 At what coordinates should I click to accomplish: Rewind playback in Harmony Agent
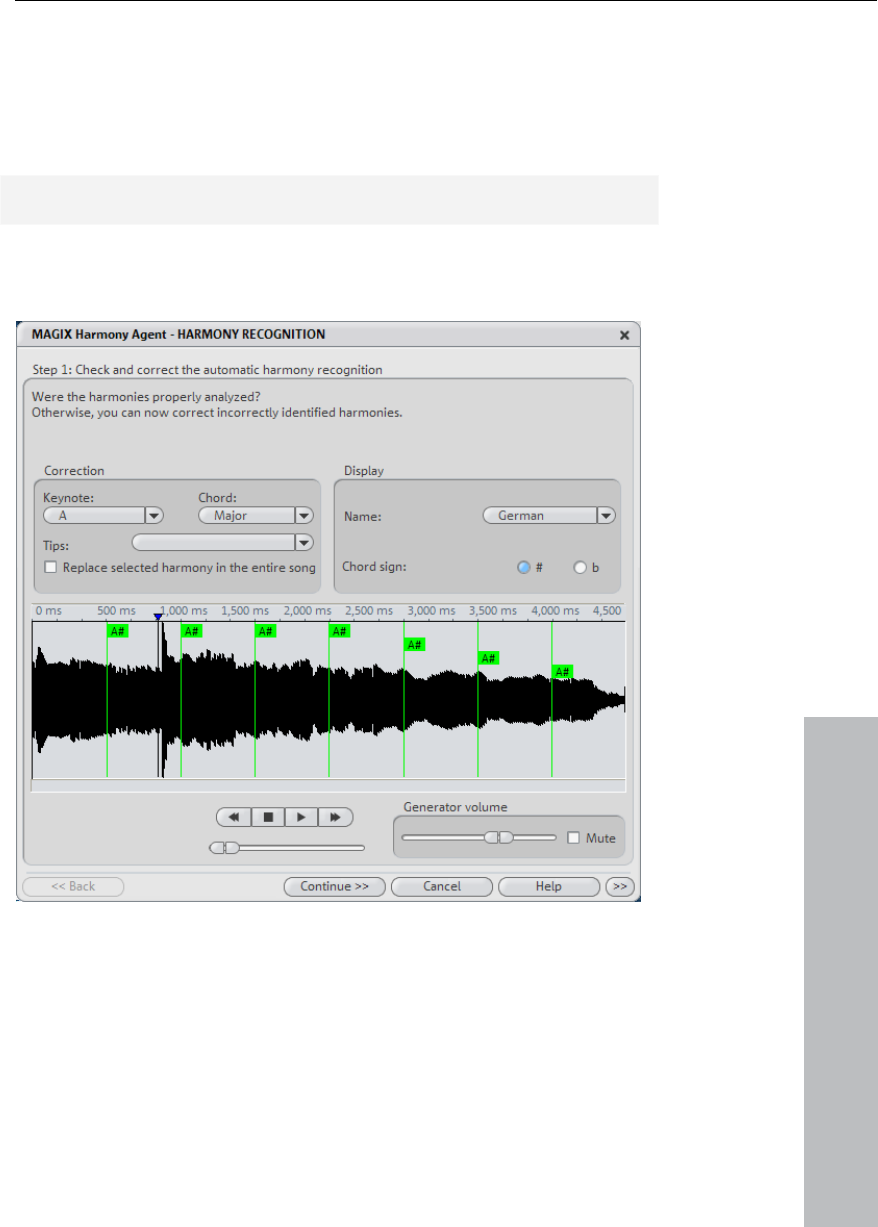point(233,817)
